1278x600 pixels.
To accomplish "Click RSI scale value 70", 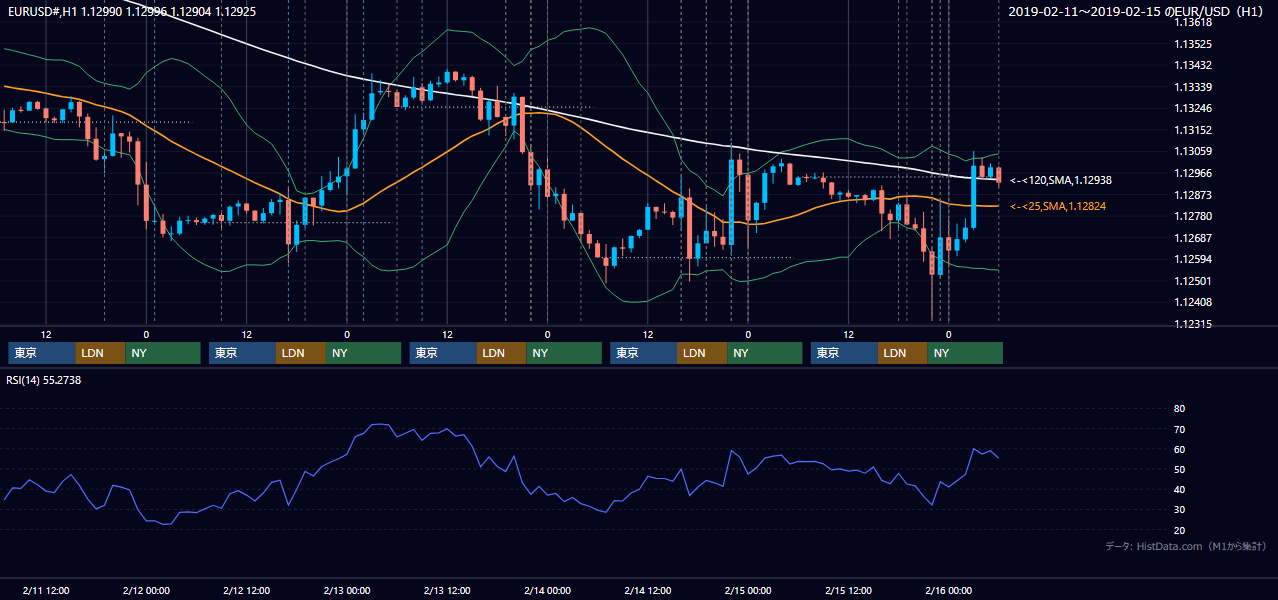I will (x=1179, y=429).
